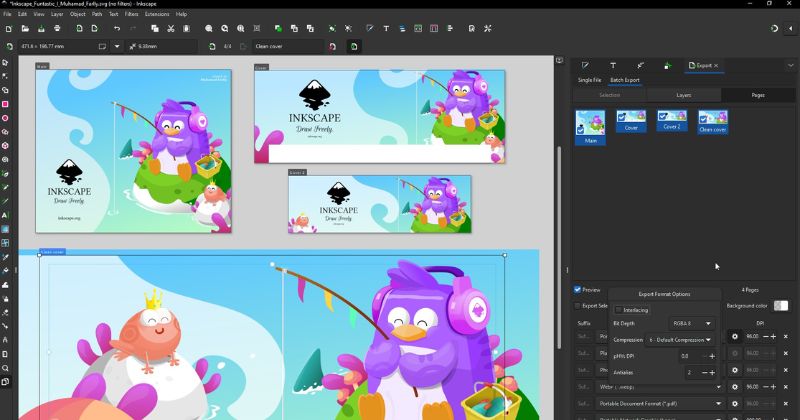Expand the dock panel chevron menu
This screenshot has width=800, height=420.
(790, 65)
